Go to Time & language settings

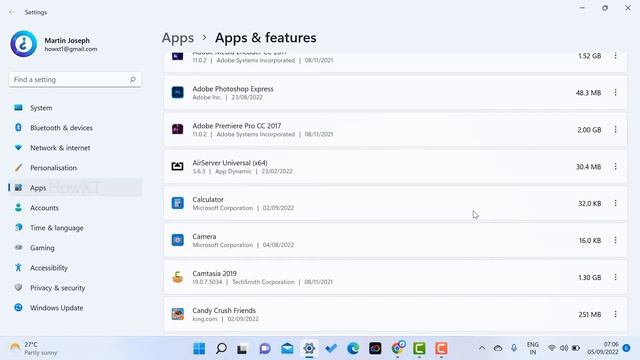75,228
